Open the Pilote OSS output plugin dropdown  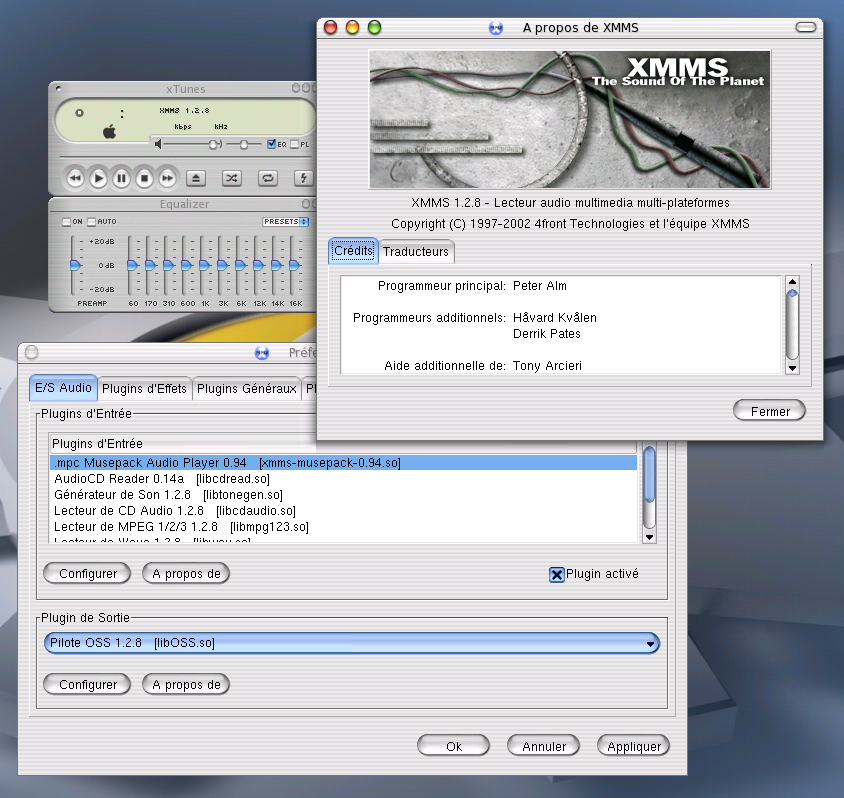(x=352, y=643)
